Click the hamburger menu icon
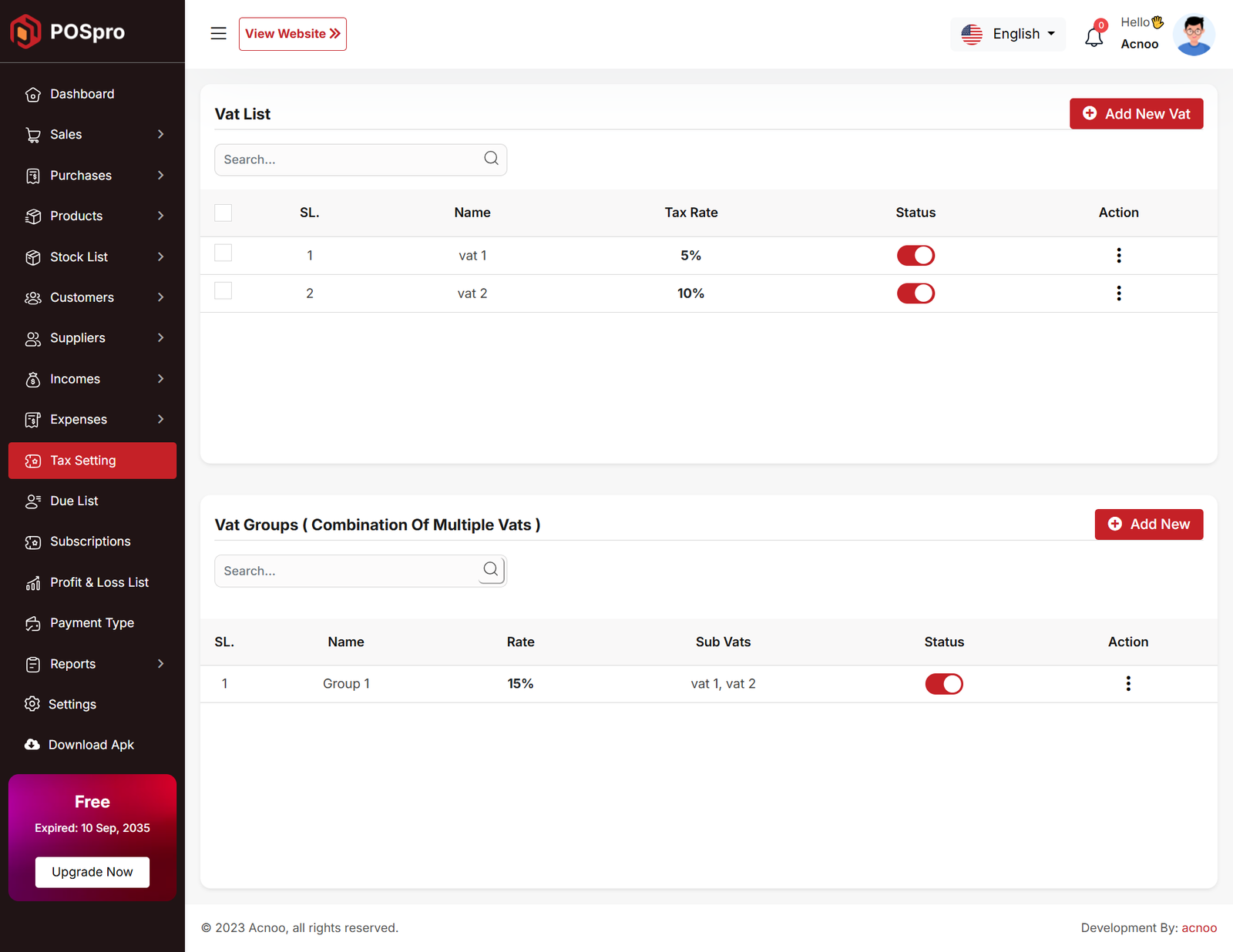The height and width of the screenshot is (952, 1233). pyautogui.click(x=218, y=34)
